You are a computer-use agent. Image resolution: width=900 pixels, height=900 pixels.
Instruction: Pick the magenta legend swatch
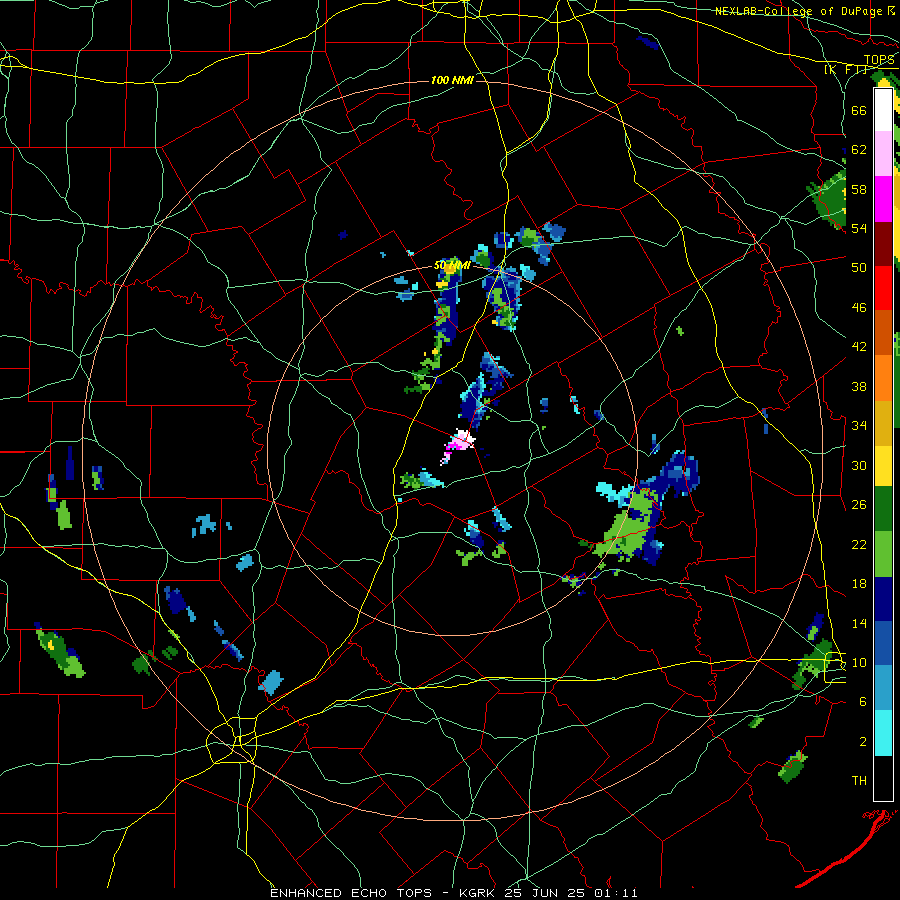(883, 199)
